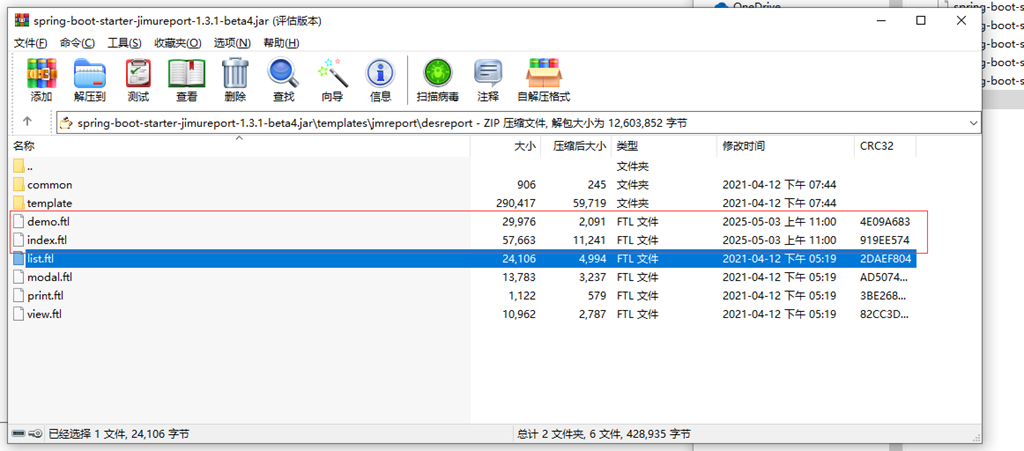The image size is (1024, 451).
Task: Click size value 290,417 of template folder
Action: pos(515,203)
